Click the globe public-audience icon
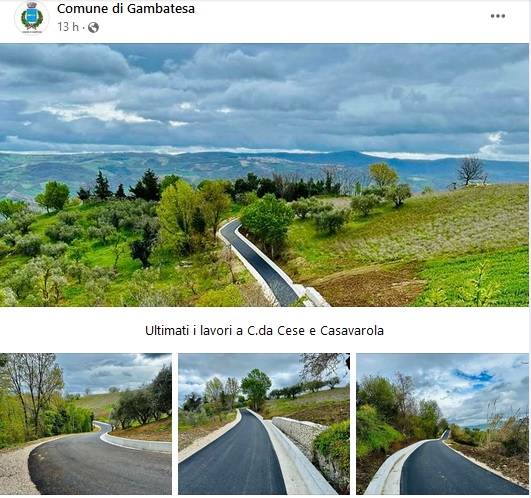 point(93,27)
